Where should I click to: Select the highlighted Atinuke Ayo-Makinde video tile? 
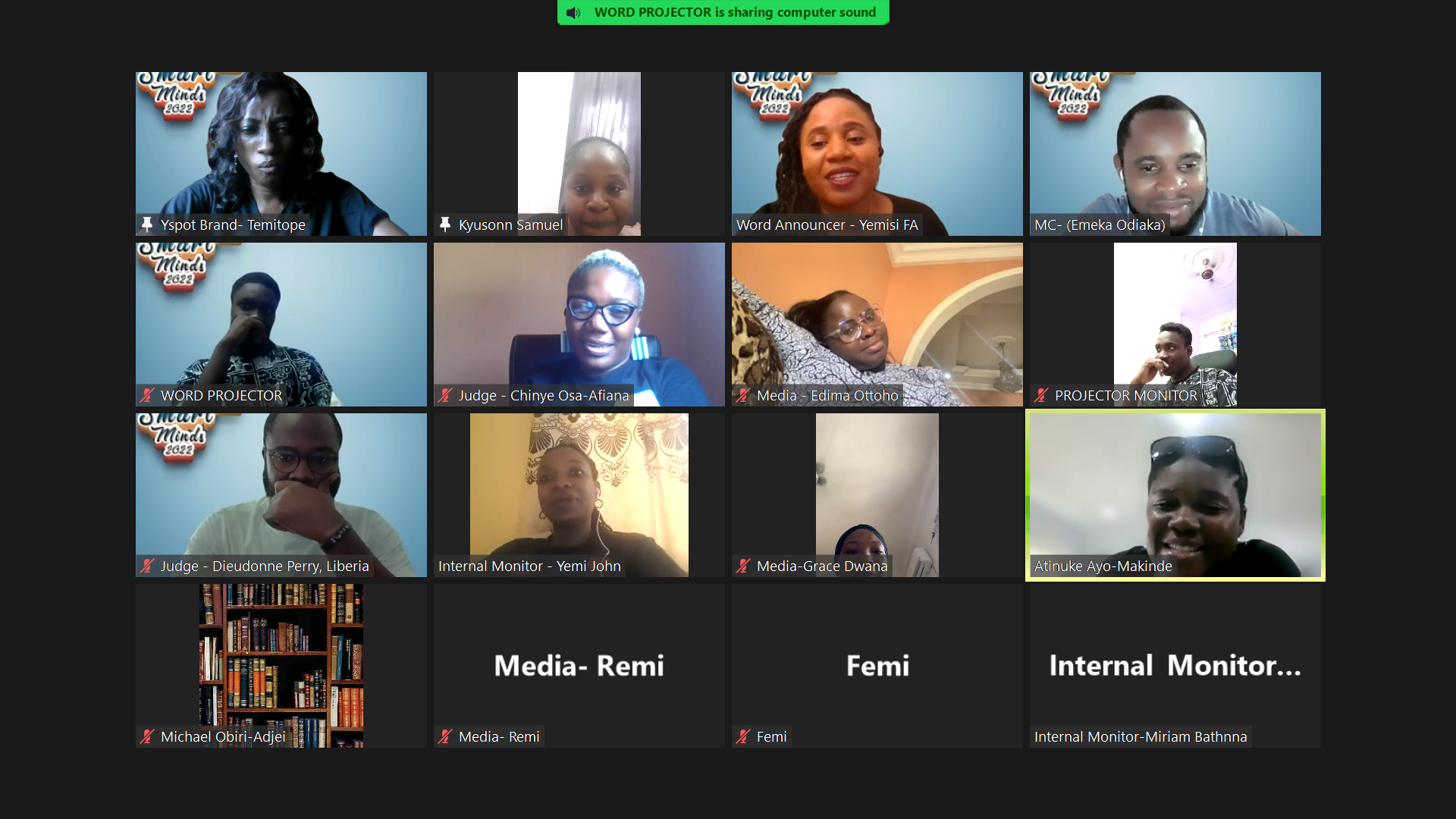click(1175, 495)
